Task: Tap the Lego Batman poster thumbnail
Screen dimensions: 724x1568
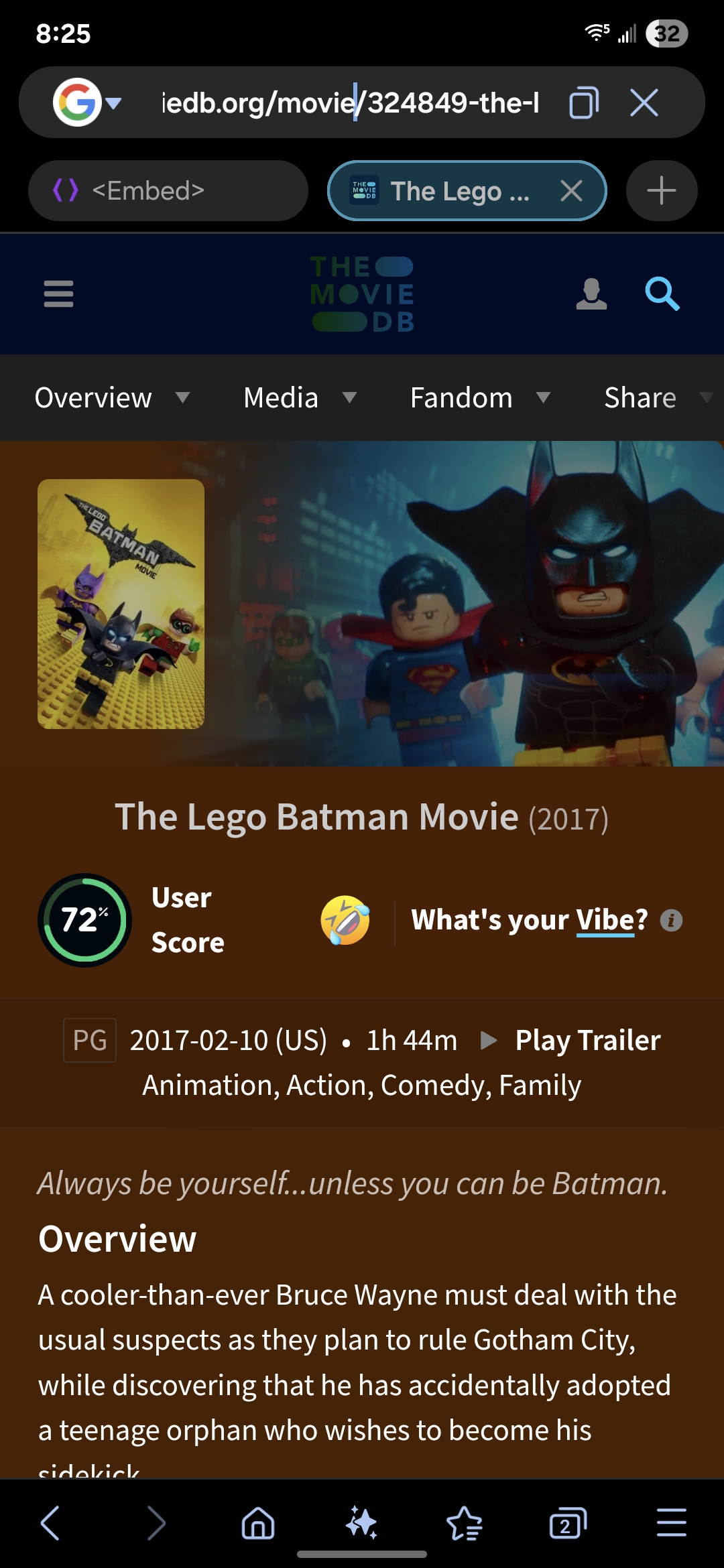Action: pyautogui.click(x=121, y=604)
